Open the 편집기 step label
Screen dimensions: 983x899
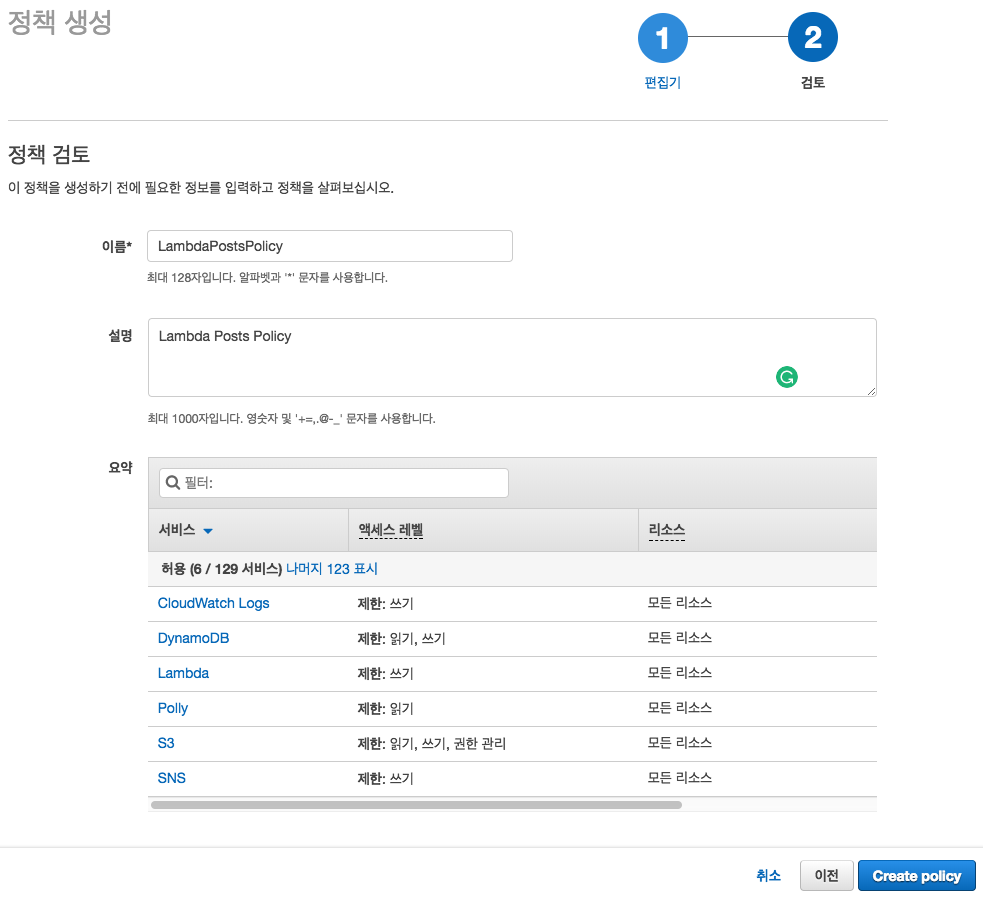[x=663, y=83]
